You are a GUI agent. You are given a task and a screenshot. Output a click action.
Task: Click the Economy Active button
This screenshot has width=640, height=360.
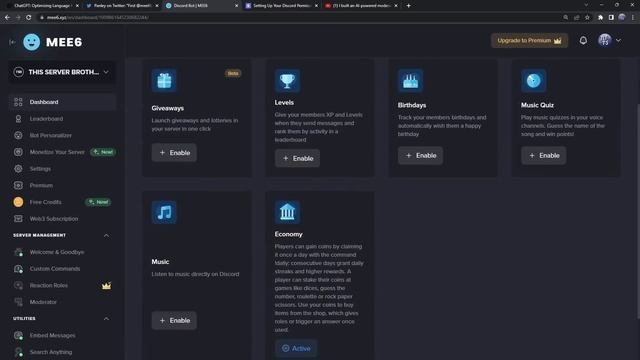(x=296, y=349)
